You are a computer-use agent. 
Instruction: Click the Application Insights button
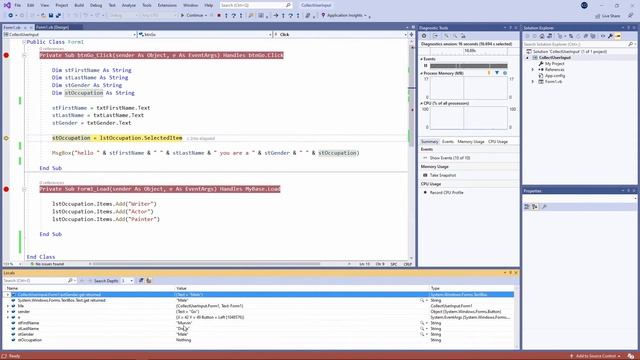point(344,16)
